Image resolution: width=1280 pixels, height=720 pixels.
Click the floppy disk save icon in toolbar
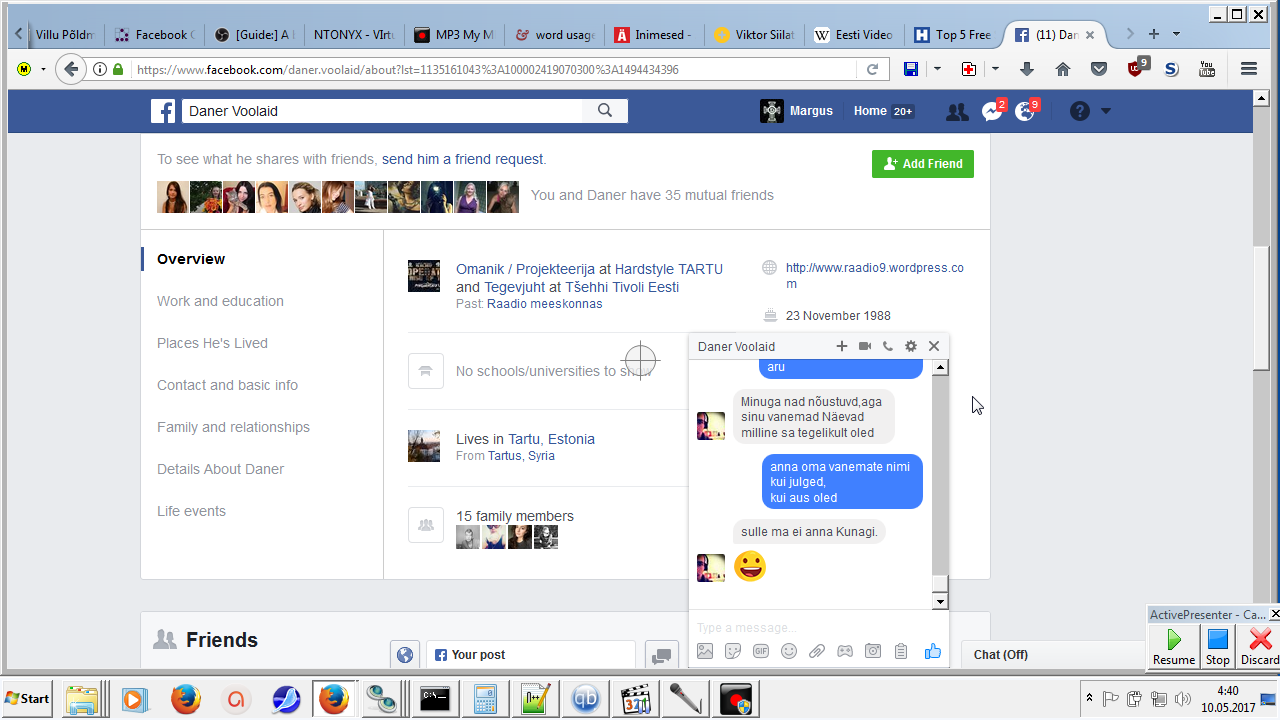pos(911,69)
